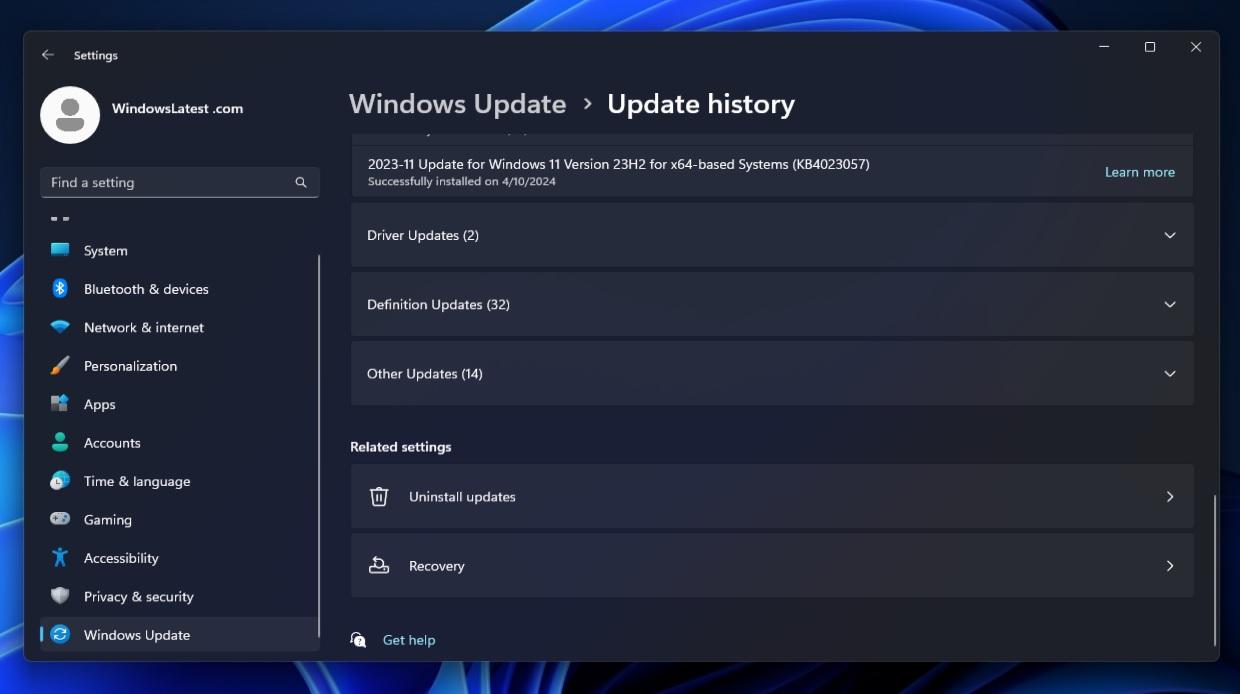This screenshot has height=694, width=1240.
Task: Switch to Windows Update breadcrumb page
Action: pos(457,104)
